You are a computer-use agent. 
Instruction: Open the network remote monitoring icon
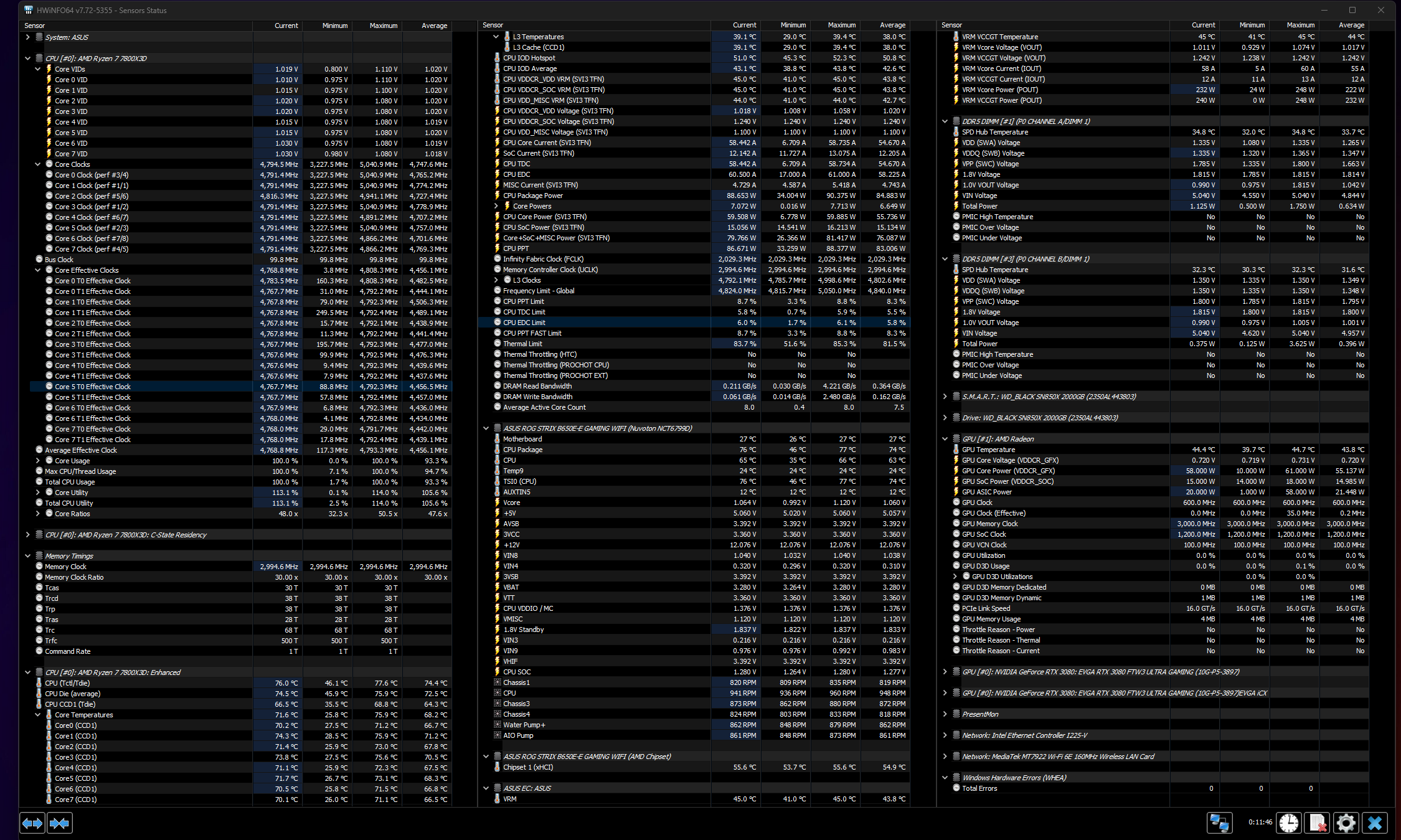click(x=1219, y=823)
